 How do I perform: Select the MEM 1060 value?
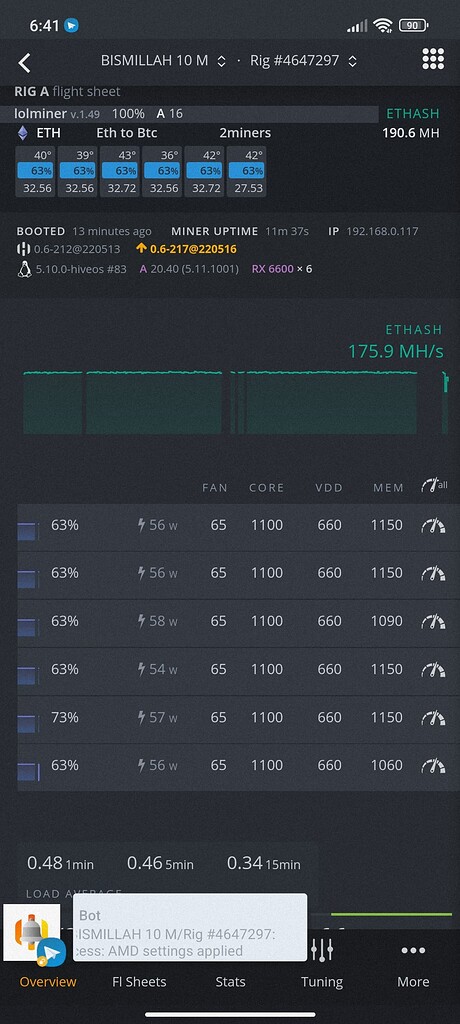(387, 765)
